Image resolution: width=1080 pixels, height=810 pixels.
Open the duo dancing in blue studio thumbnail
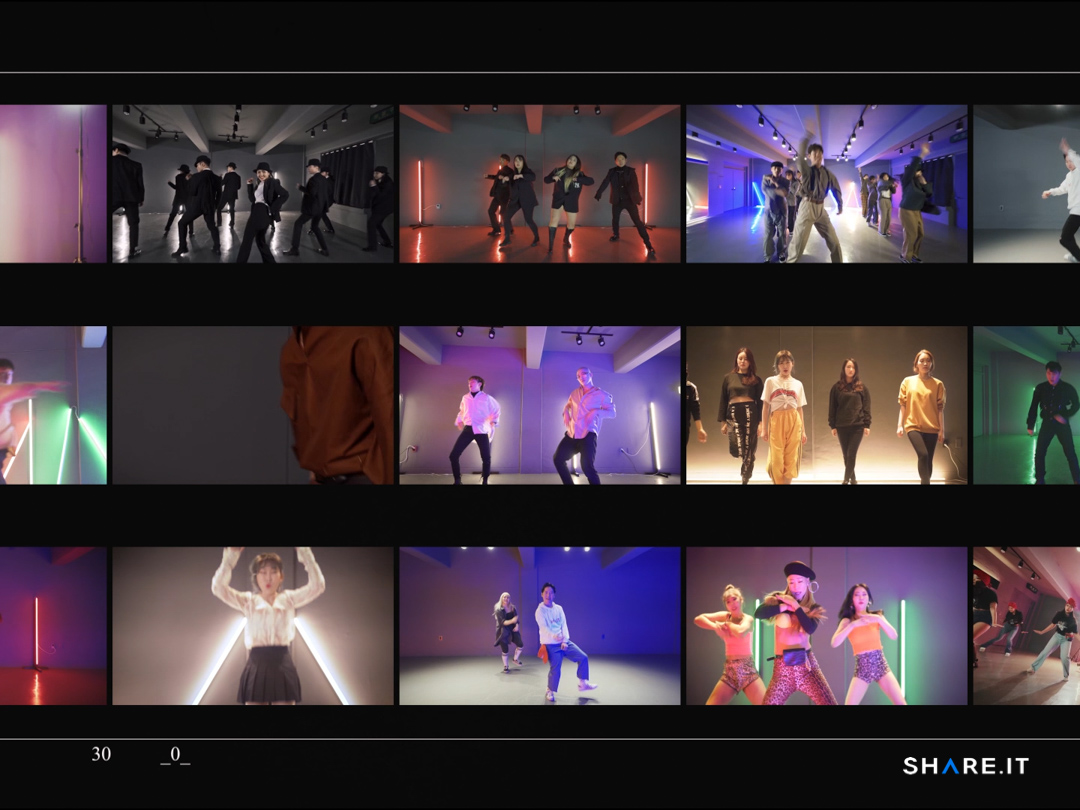click(x=540, y=626)
